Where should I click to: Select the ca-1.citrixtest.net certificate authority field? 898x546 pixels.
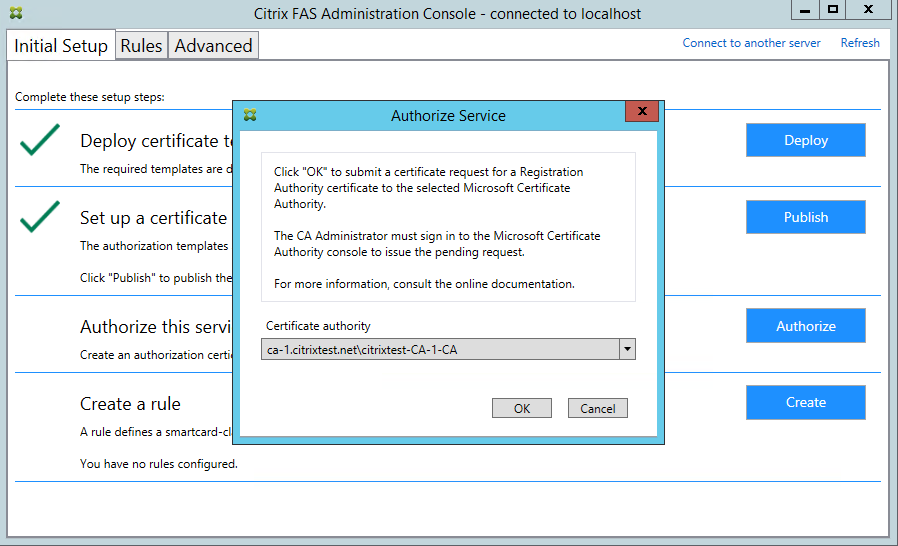click(x=440, y=349)
